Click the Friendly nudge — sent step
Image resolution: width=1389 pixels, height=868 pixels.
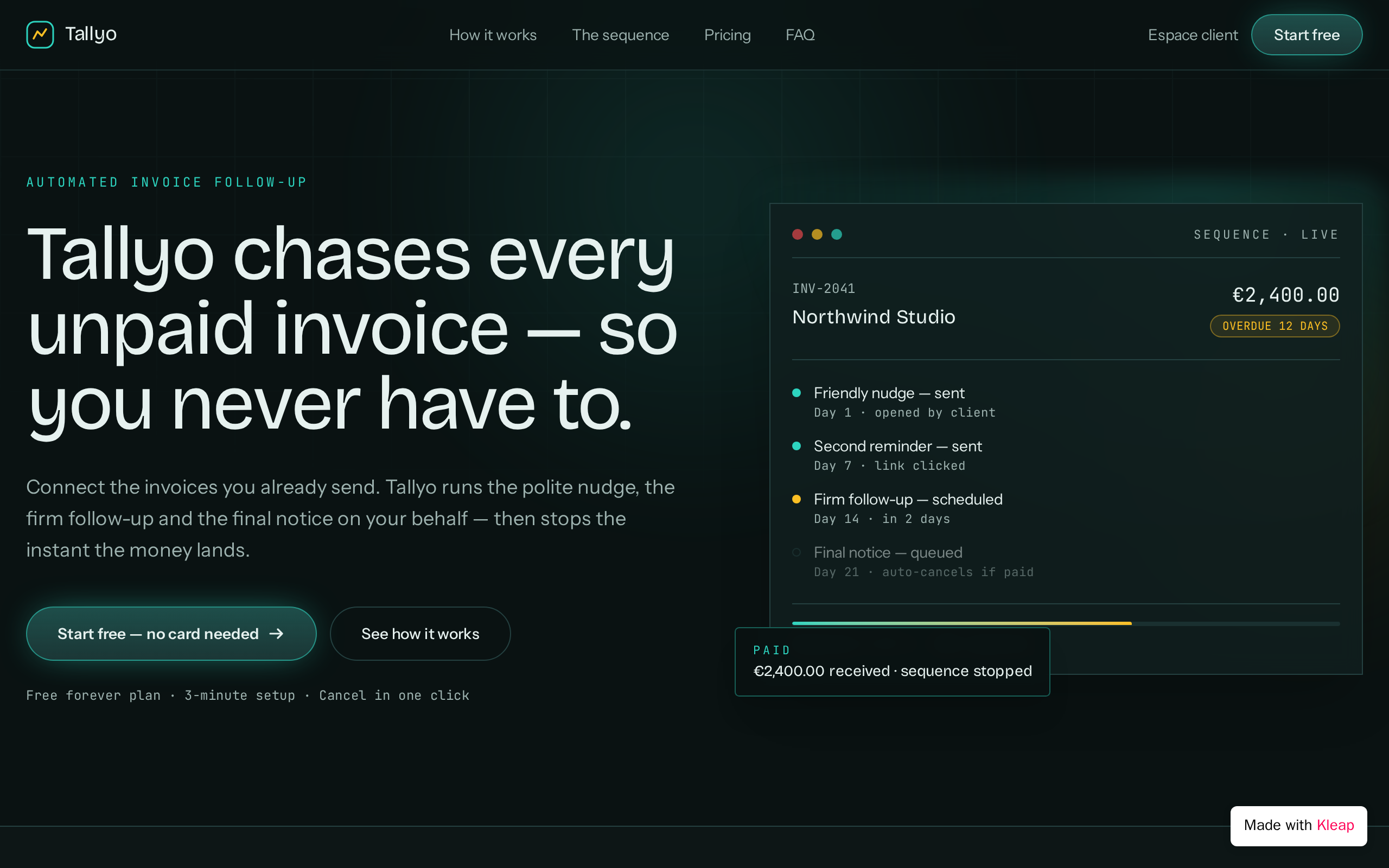pyautogui.click(x=889, y=393)
